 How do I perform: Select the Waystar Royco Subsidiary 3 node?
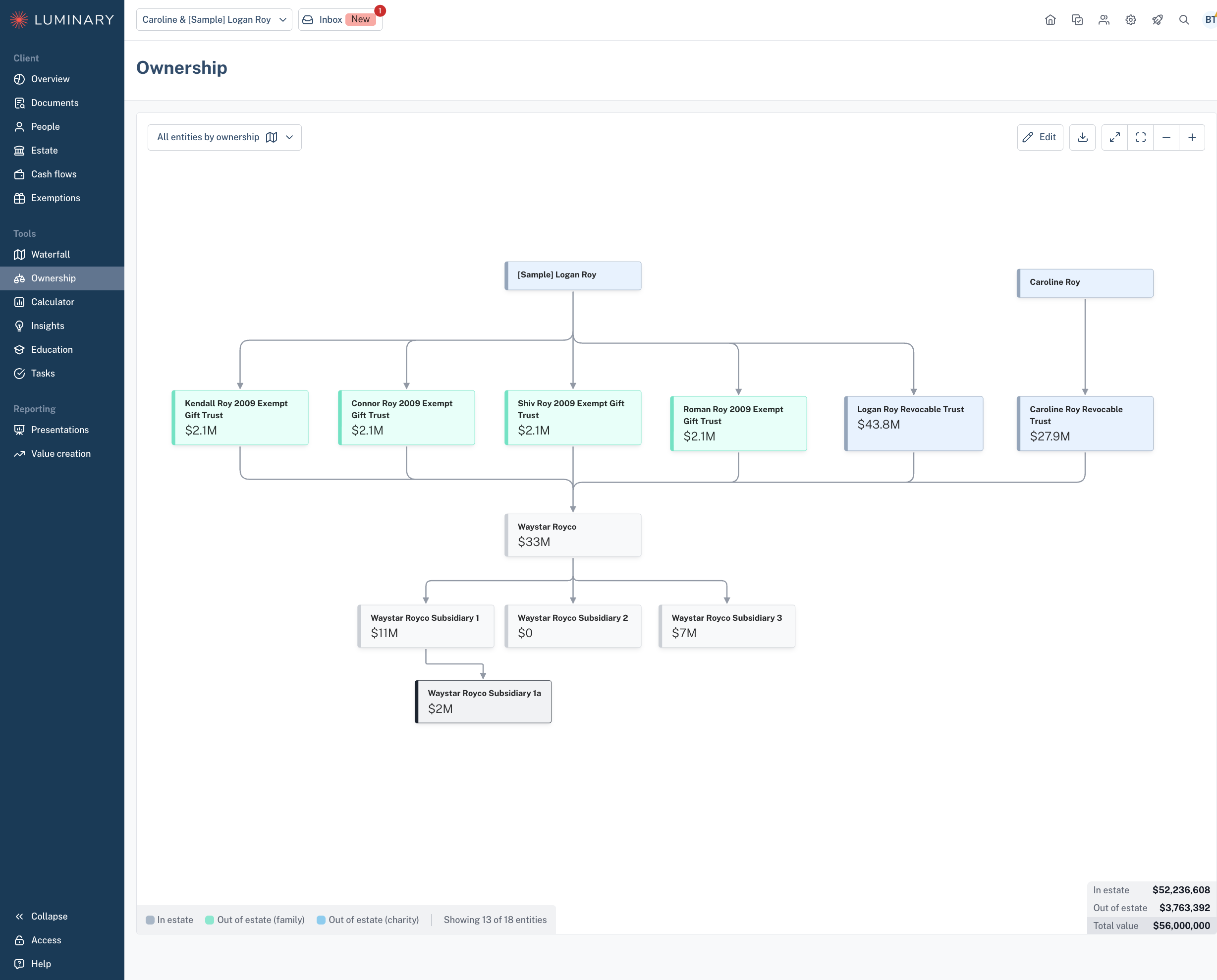(727, 626)
